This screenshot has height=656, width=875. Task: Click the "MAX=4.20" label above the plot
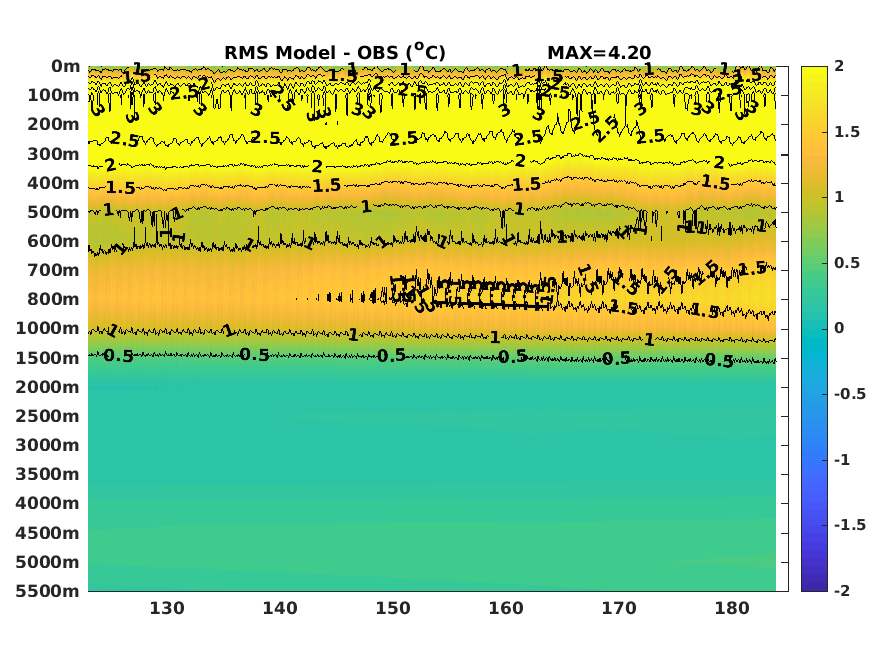click(599, 52)
